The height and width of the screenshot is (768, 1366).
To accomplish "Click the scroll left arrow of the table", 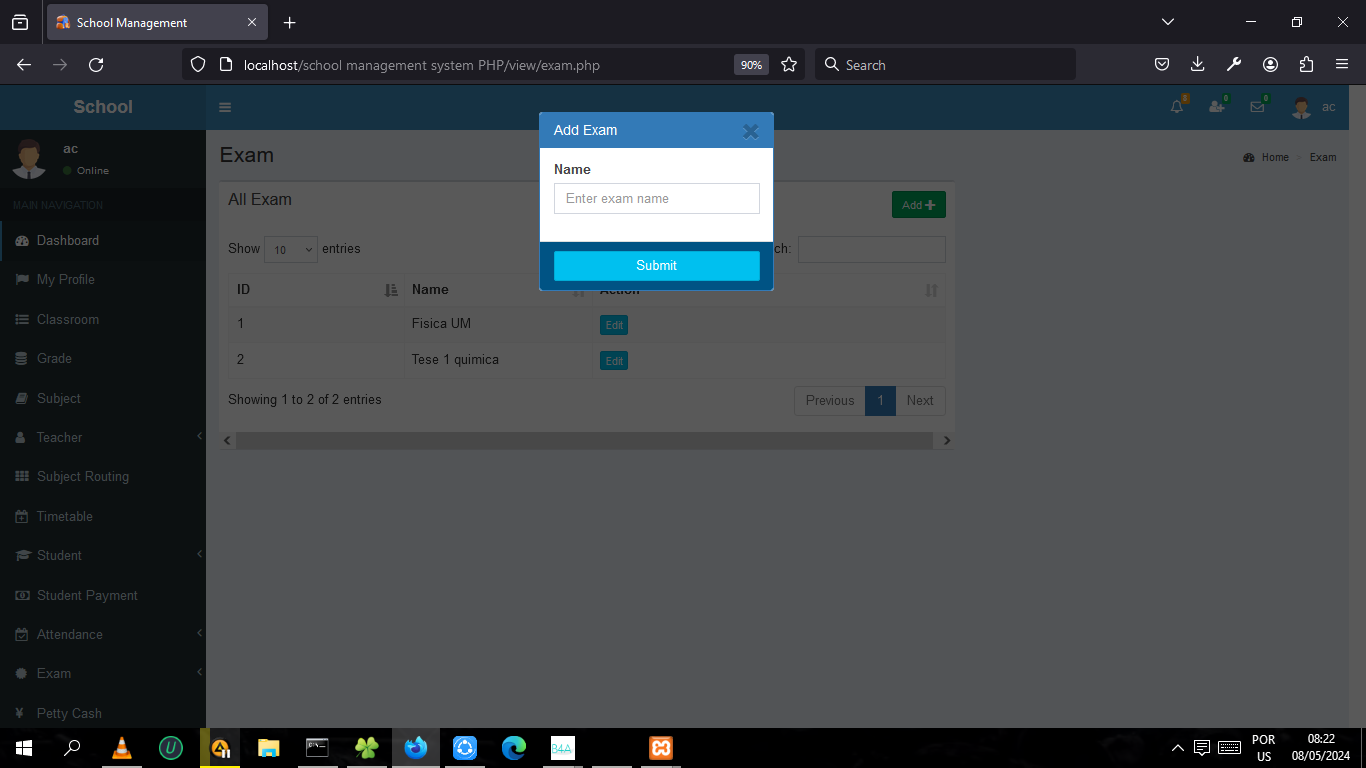I will (x=227, y=441).
